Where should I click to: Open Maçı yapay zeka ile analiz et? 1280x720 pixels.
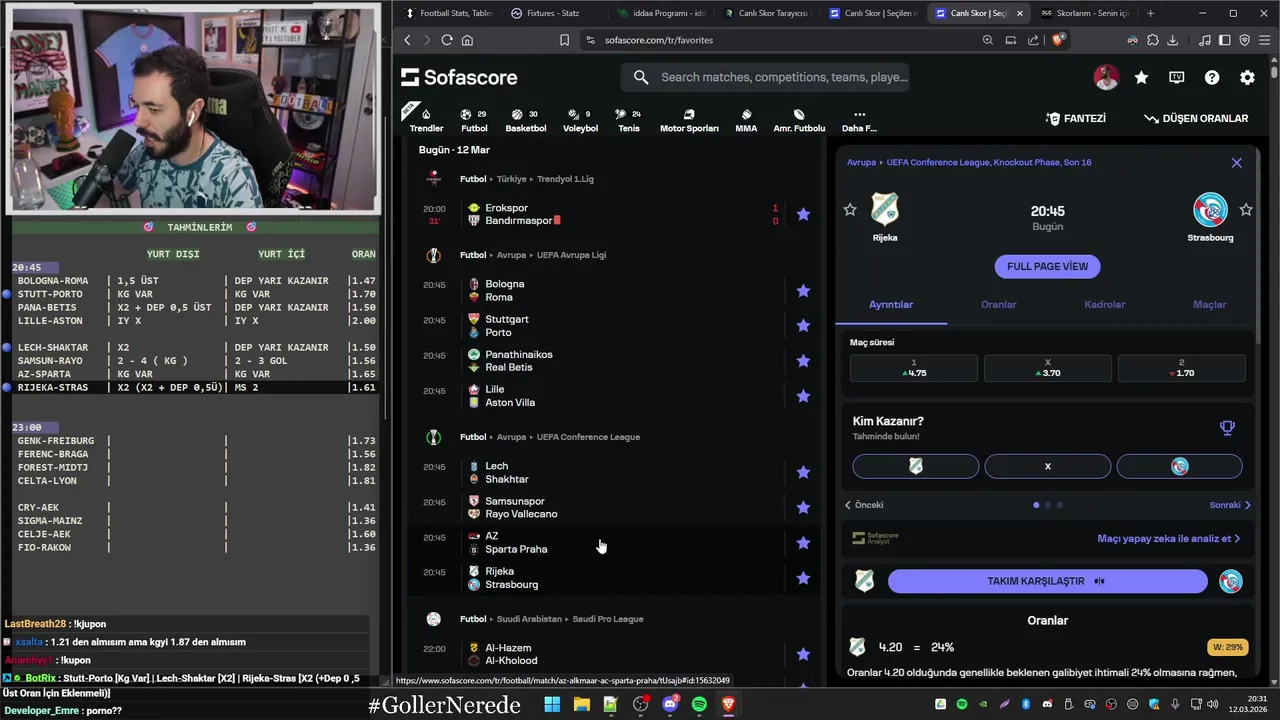[x=1168, y=538]
